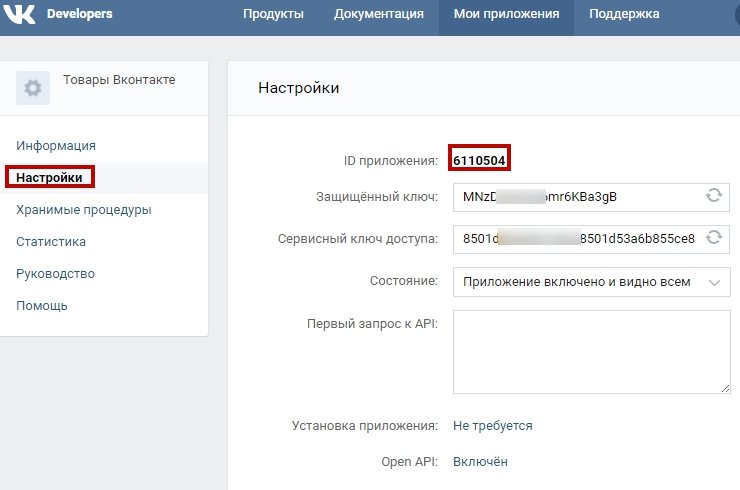
Task: Open Статистика section
Action: (x=51, y=242)
